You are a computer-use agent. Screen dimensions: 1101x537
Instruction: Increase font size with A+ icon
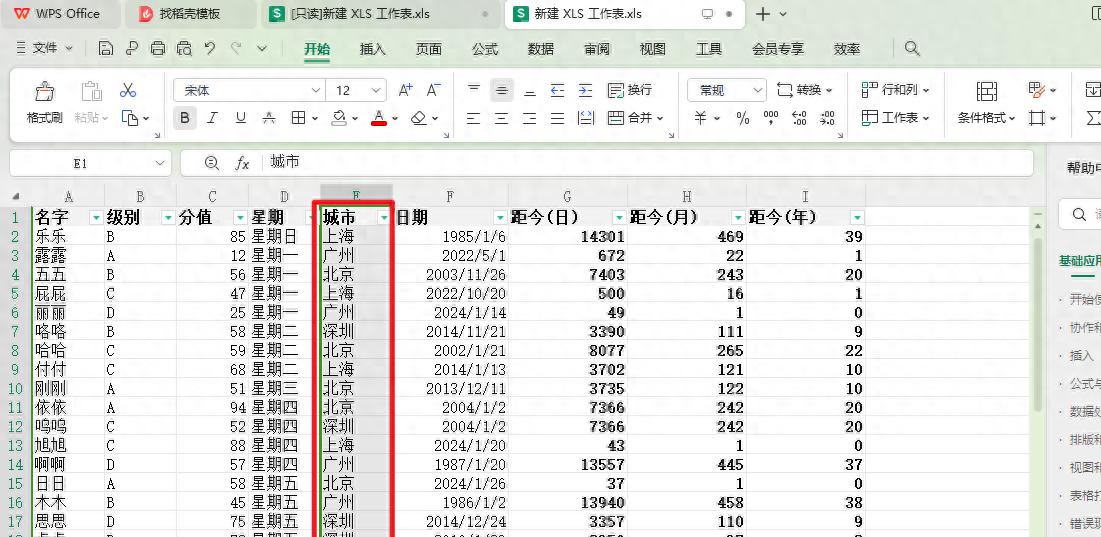pyautogui.click(x=406, y=90)
